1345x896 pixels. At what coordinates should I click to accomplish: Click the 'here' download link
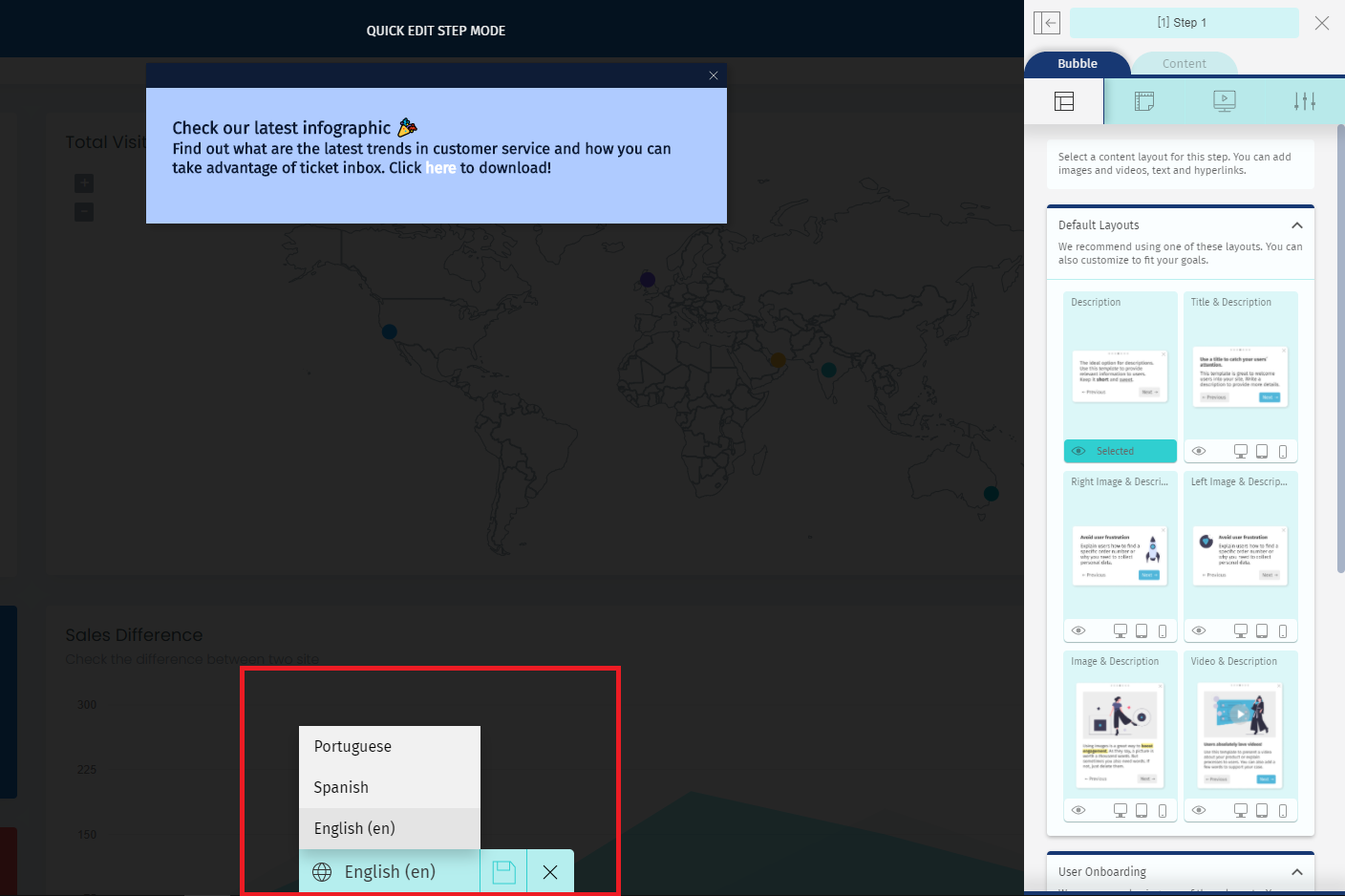pyautogui.click(x=440, y=168)
